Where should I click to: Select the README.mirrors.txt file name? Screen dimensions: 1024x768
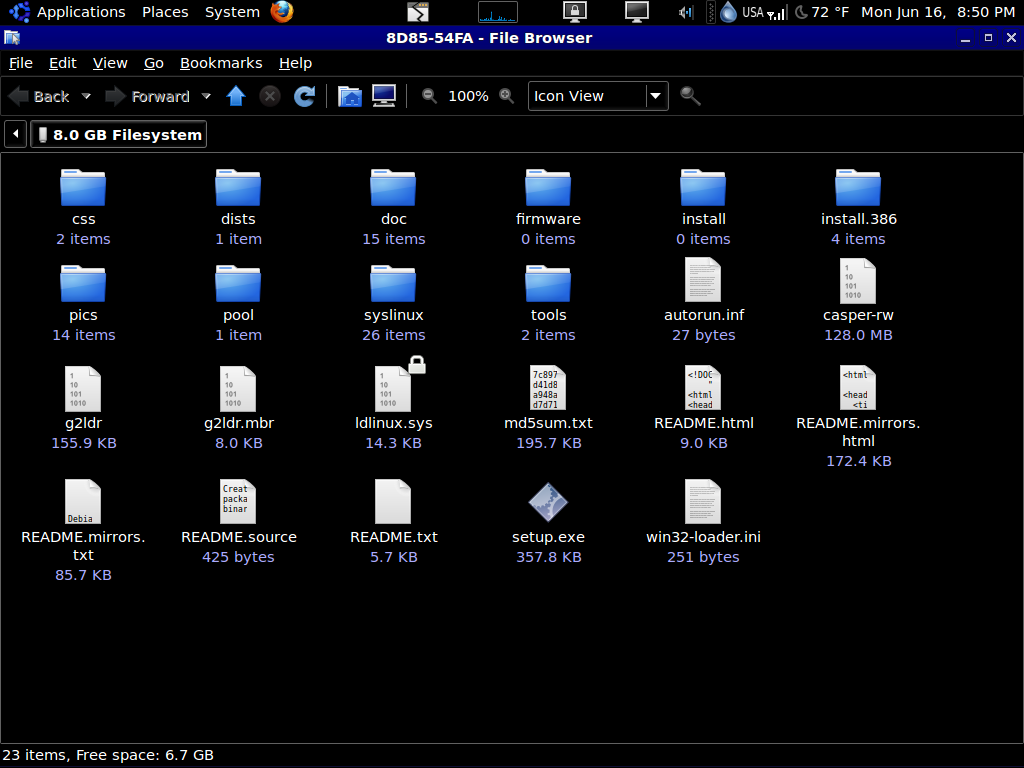pos(83,546)
